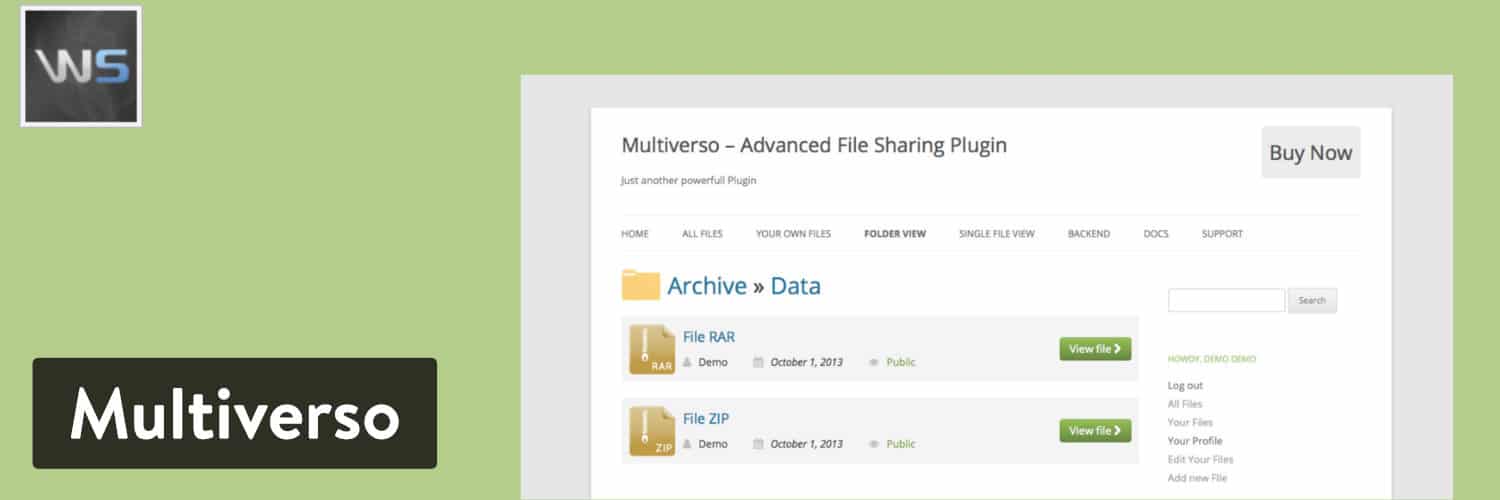Open the DOCS menu item

[1156, 234]
